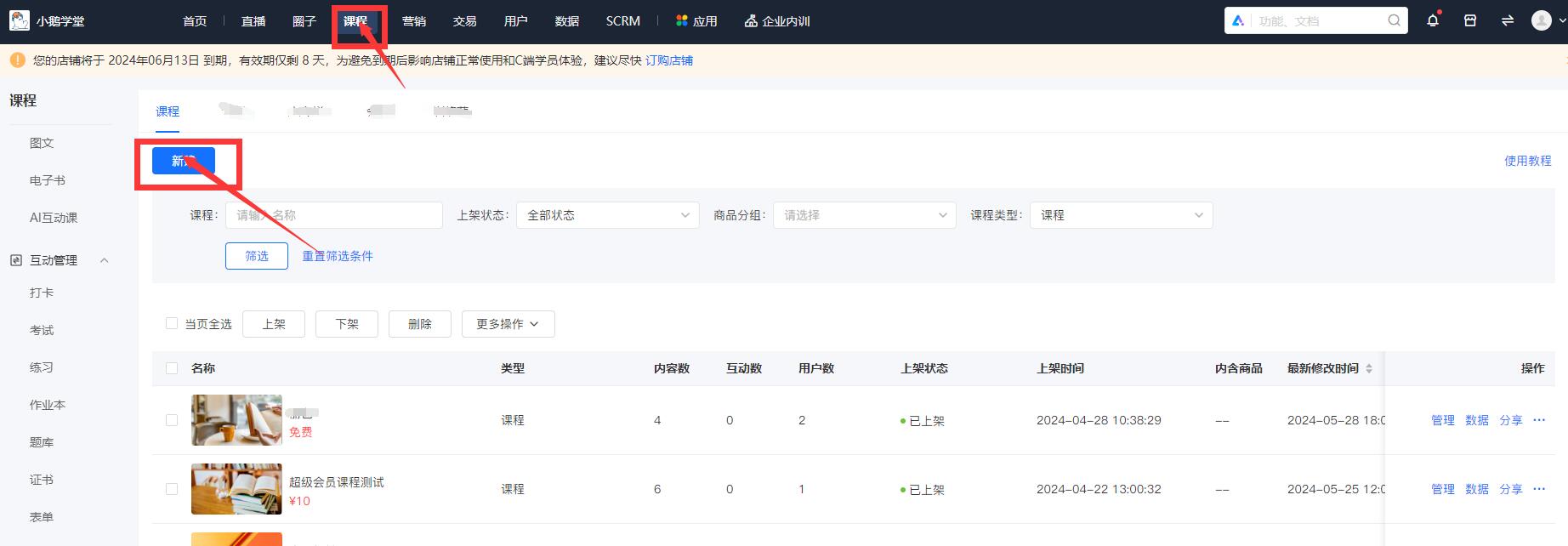Viewport: 1568px width, 546px height.
Task: Open 图文 in the left sidebar
Action: pyautogui.click(x=42, y=143)
